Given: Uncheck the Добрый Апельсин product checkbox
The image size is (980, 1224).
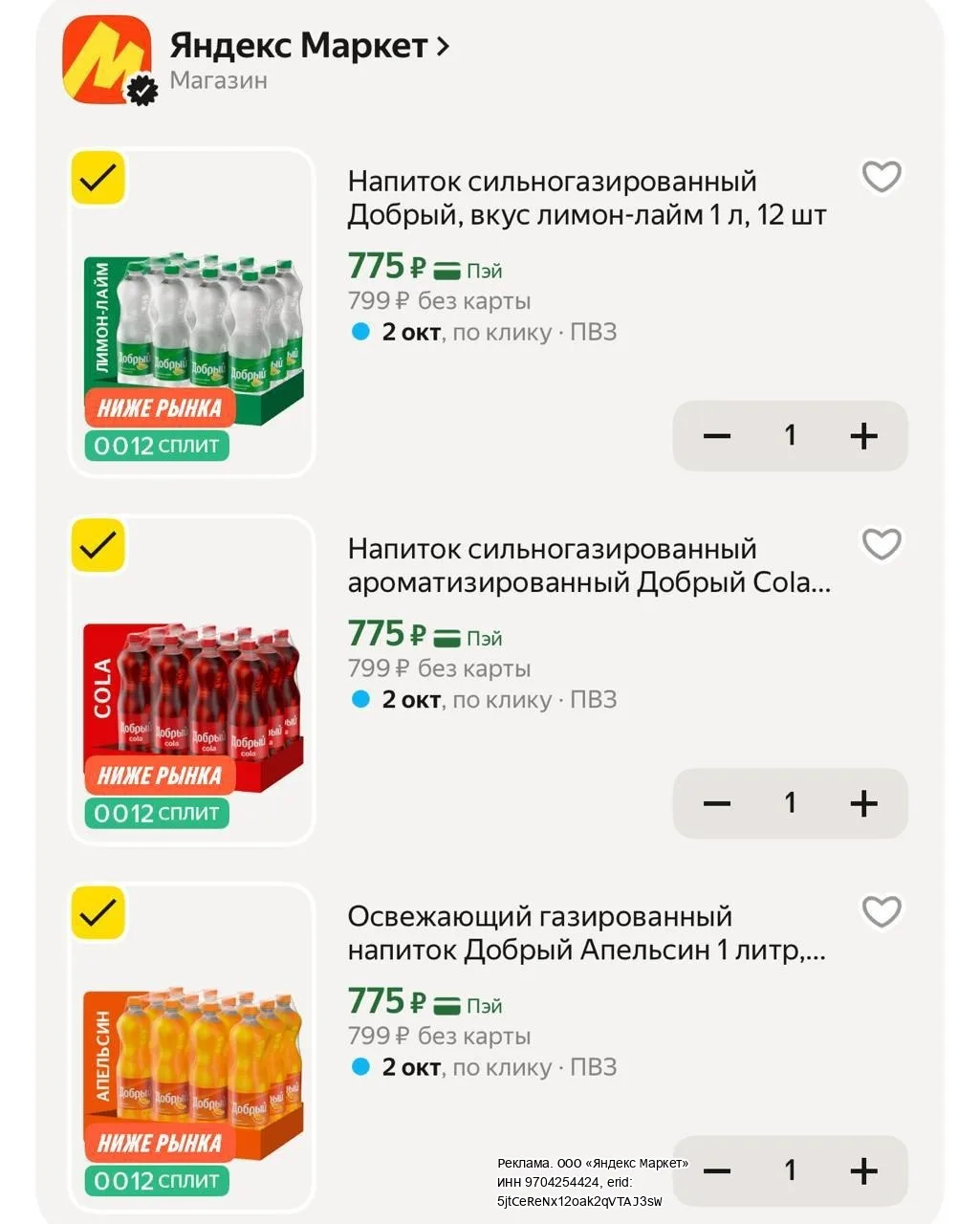Looking at the screenshot, I should pos(98,913).
